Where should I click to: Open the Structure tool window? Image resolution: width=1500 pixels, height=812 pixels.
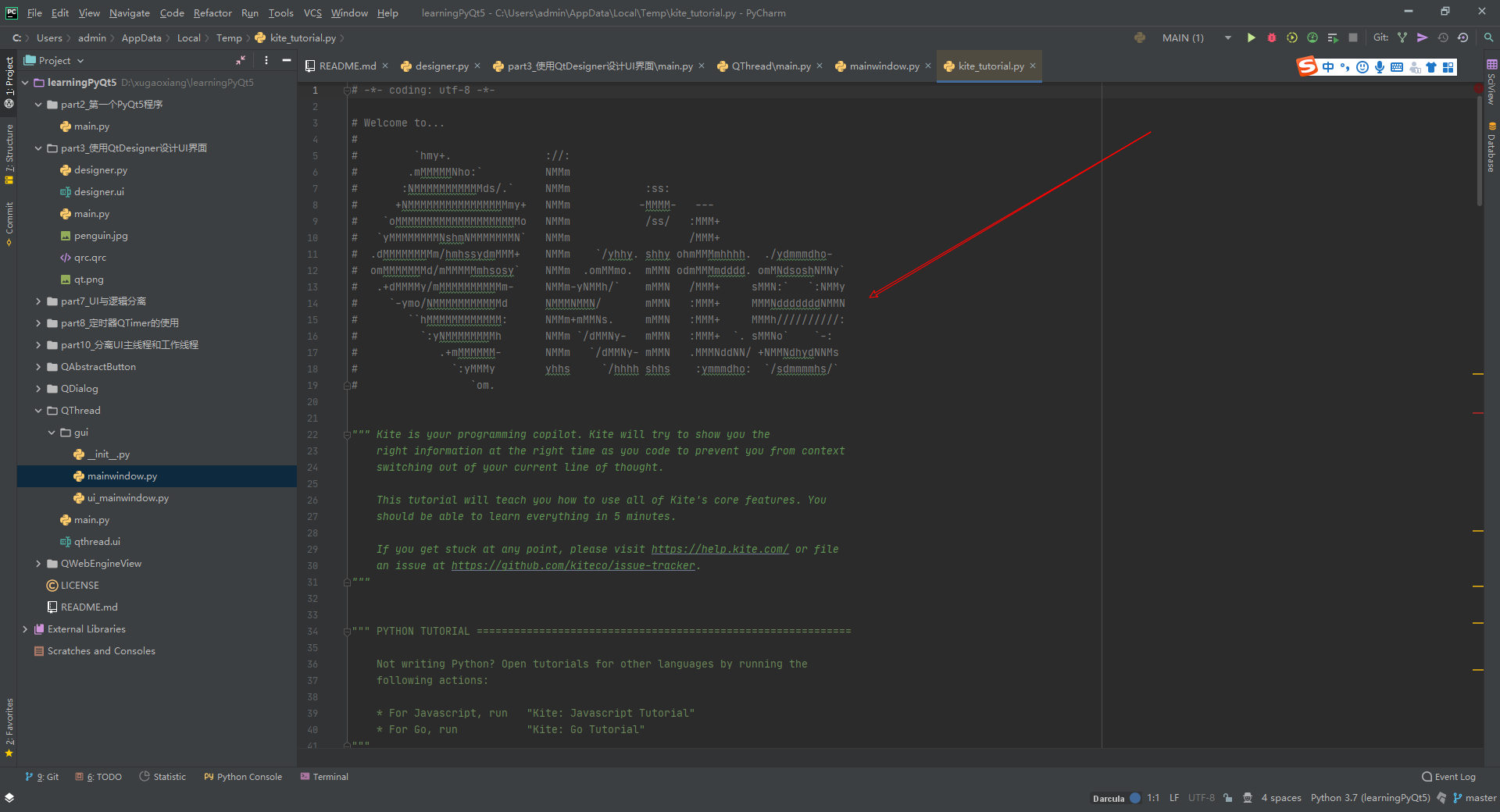(9, 154)
